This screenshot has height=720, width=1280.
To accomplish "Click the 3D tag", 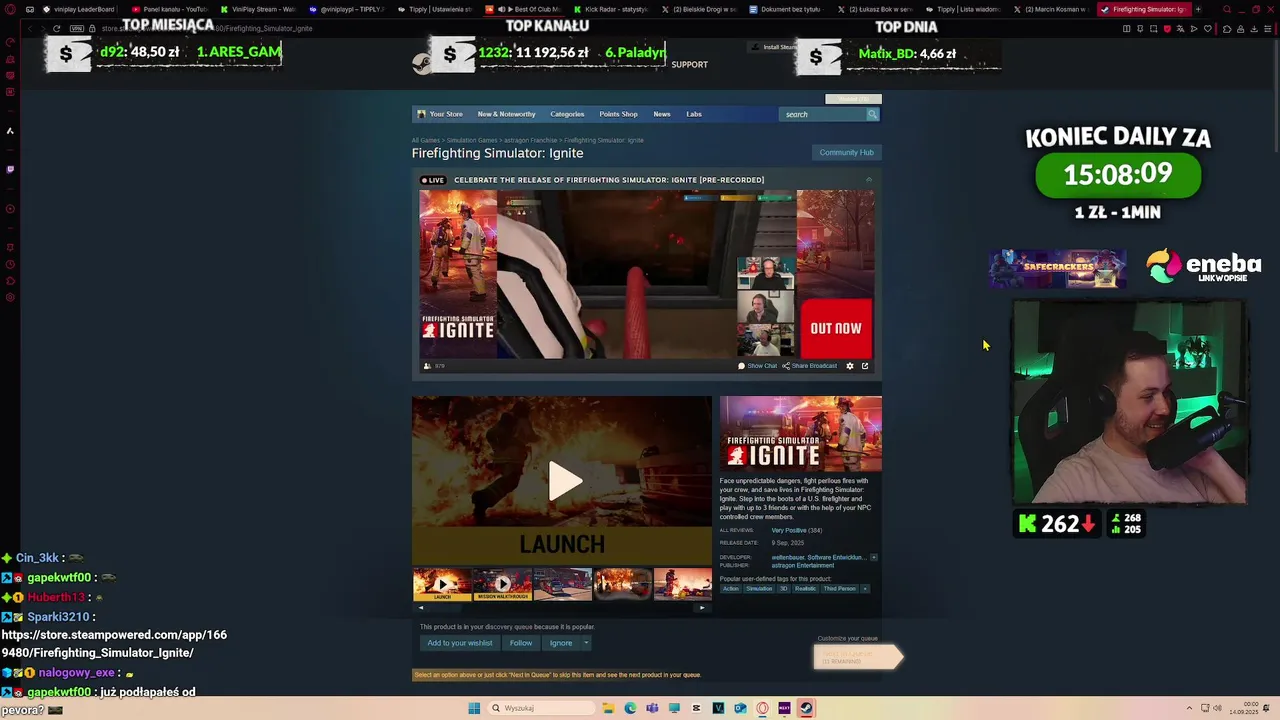I will coord(784,589).
